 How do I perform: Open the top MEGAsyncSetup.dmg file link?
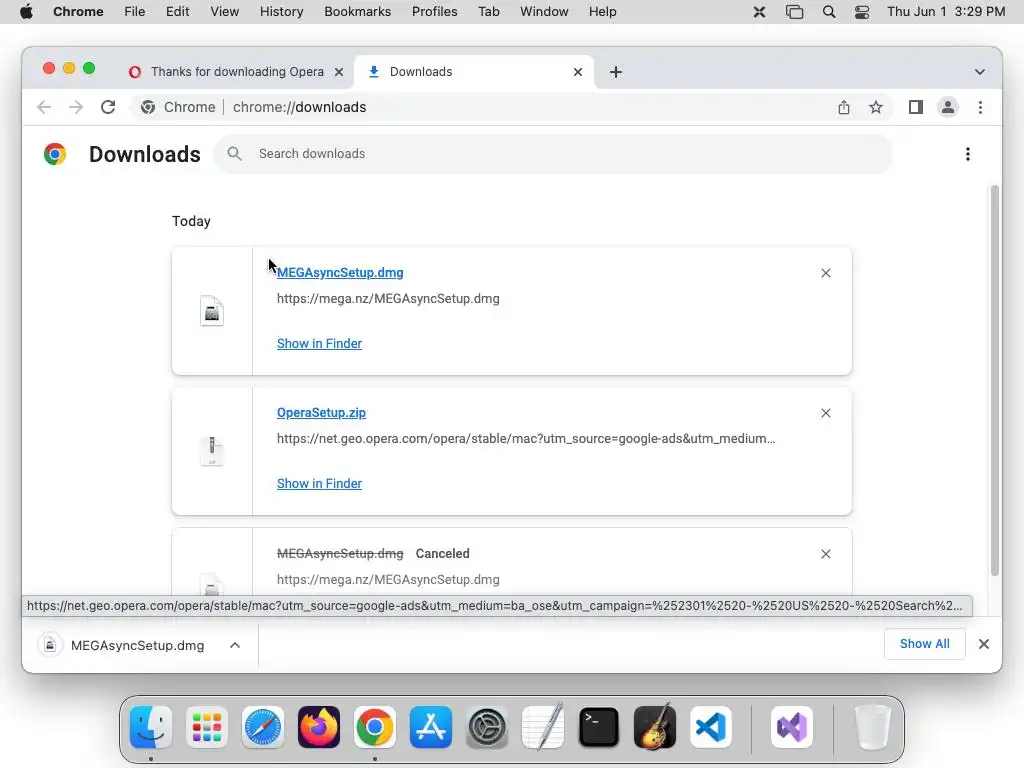coord(340,273)
